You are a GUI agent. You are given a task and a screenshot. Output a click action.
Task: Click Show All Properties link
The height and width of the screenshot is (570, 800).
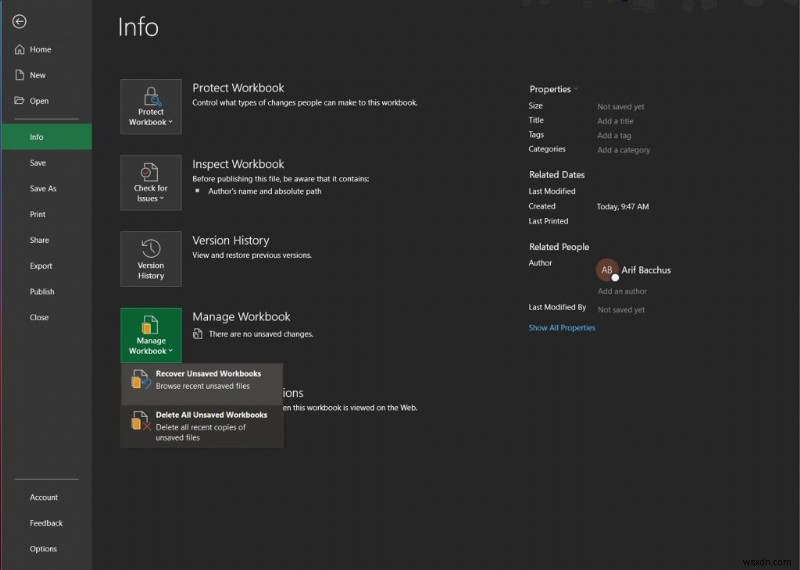pos(562,328)
